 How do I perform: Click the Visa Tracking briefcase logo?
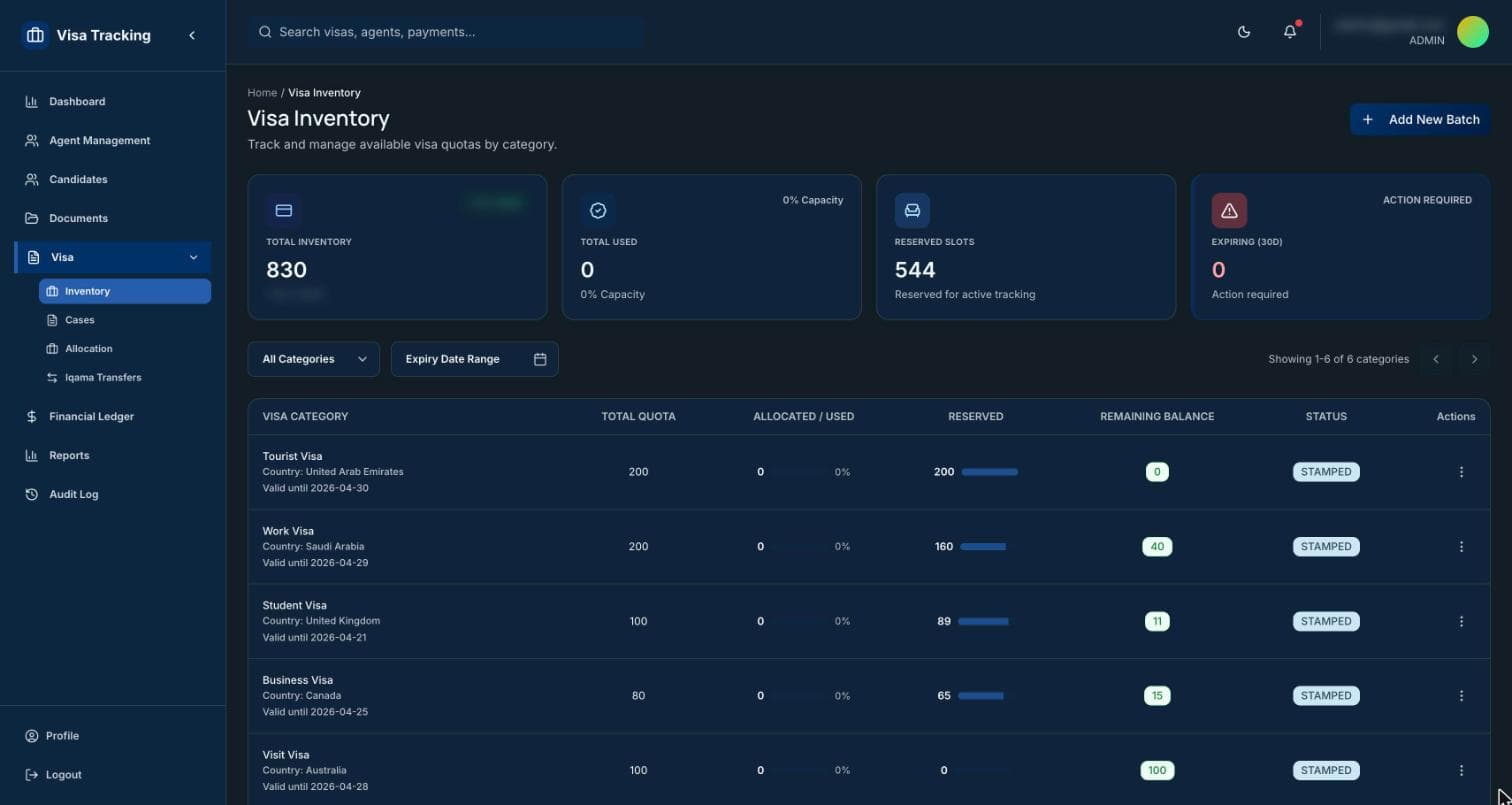(x=35, y=35)
